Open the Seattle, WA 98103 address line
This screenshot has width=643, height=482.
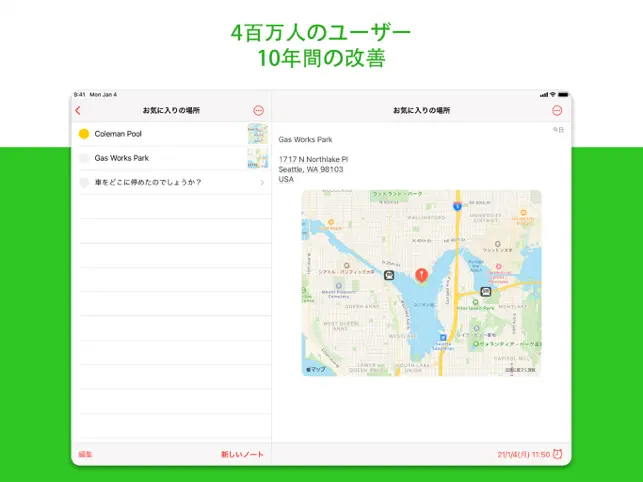tap(311, 169)
